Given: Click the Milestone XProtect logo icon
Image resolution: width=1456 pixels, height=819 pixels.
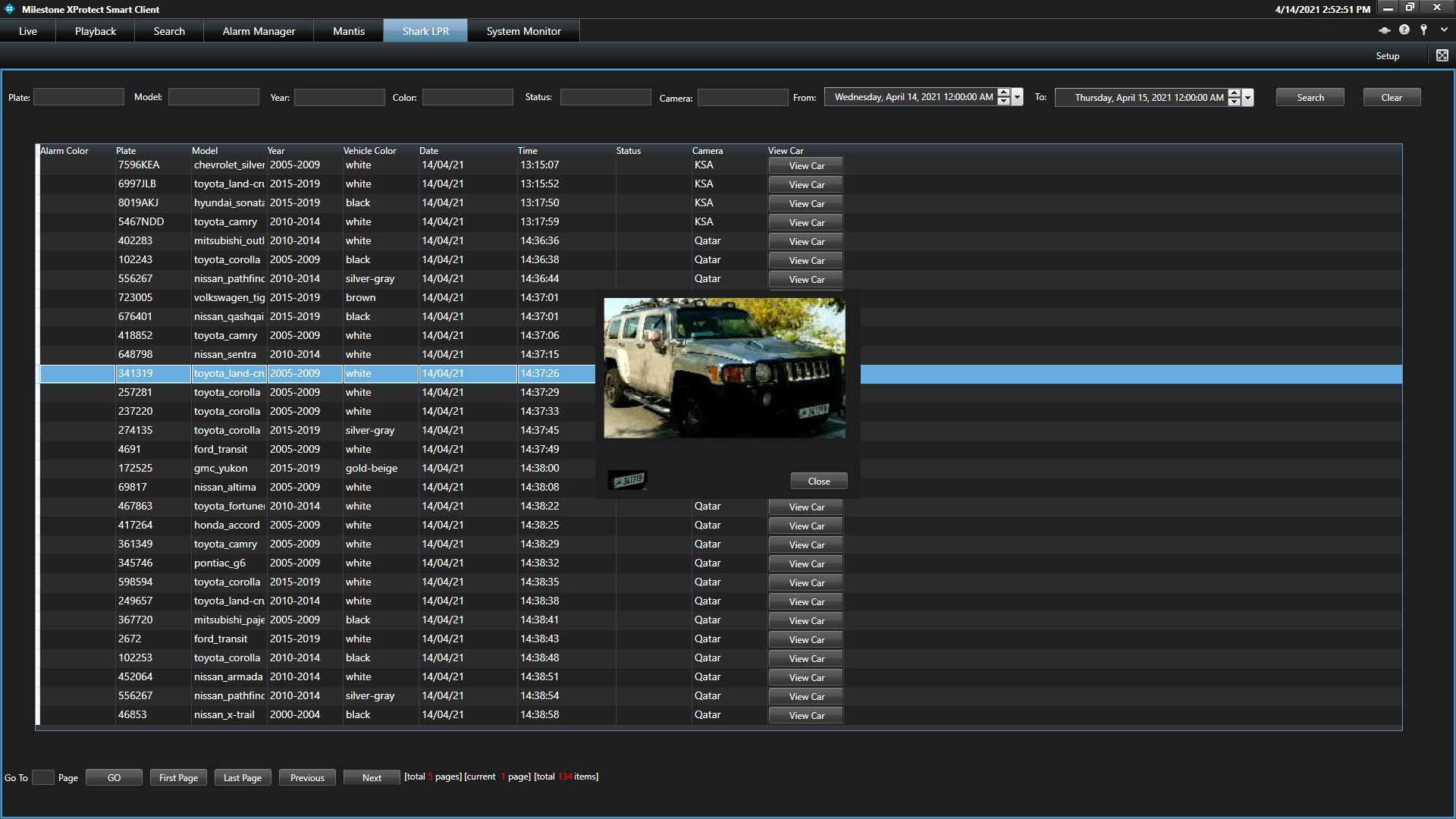Looking at the screenshot, I should [10, 9].
